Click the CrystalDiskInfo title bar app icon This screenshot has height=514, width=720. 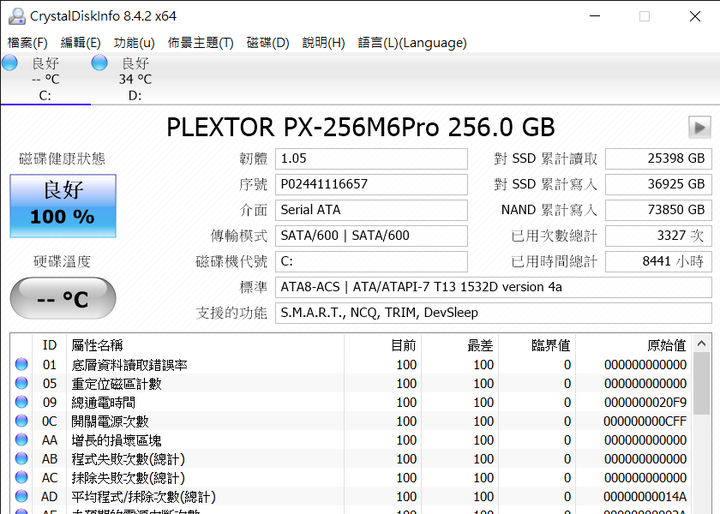pos(17,16)
